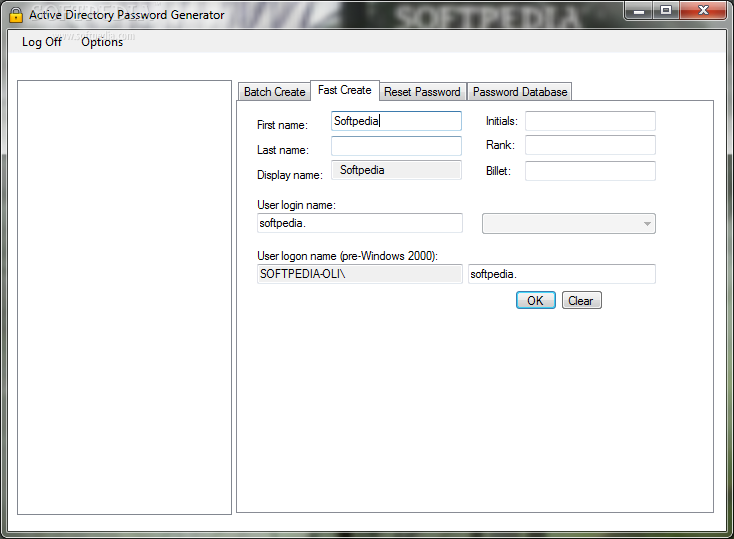Confirm user creation with OK button
This screenshot has height=539, width=734.
point(536,300)
